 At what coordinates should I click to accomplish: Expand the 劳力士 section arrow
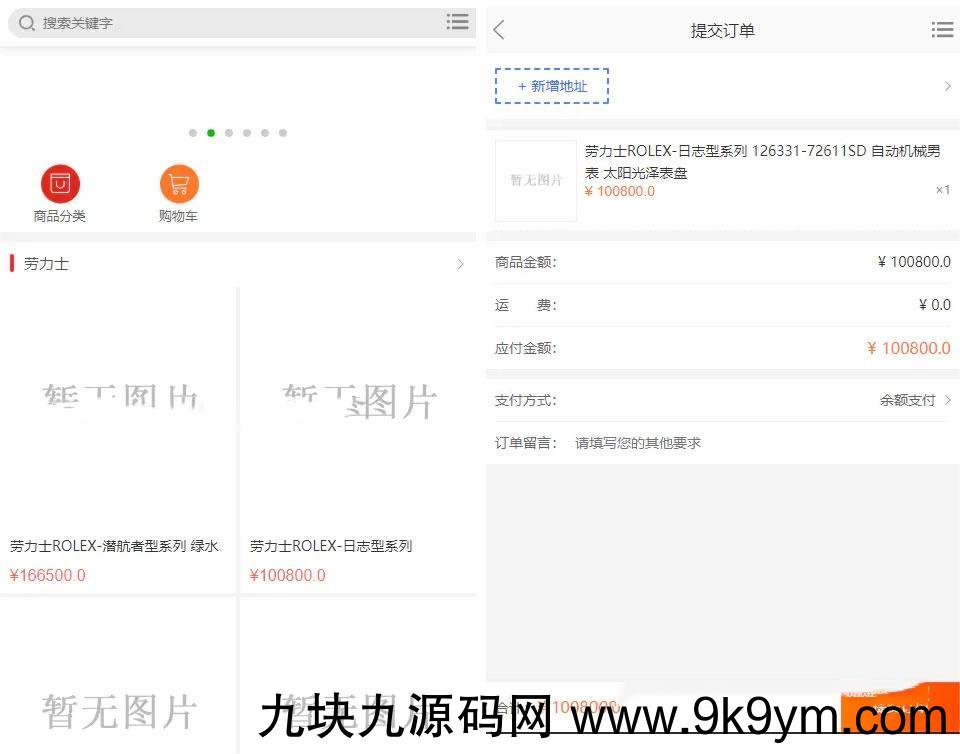[x=460, y=264]
